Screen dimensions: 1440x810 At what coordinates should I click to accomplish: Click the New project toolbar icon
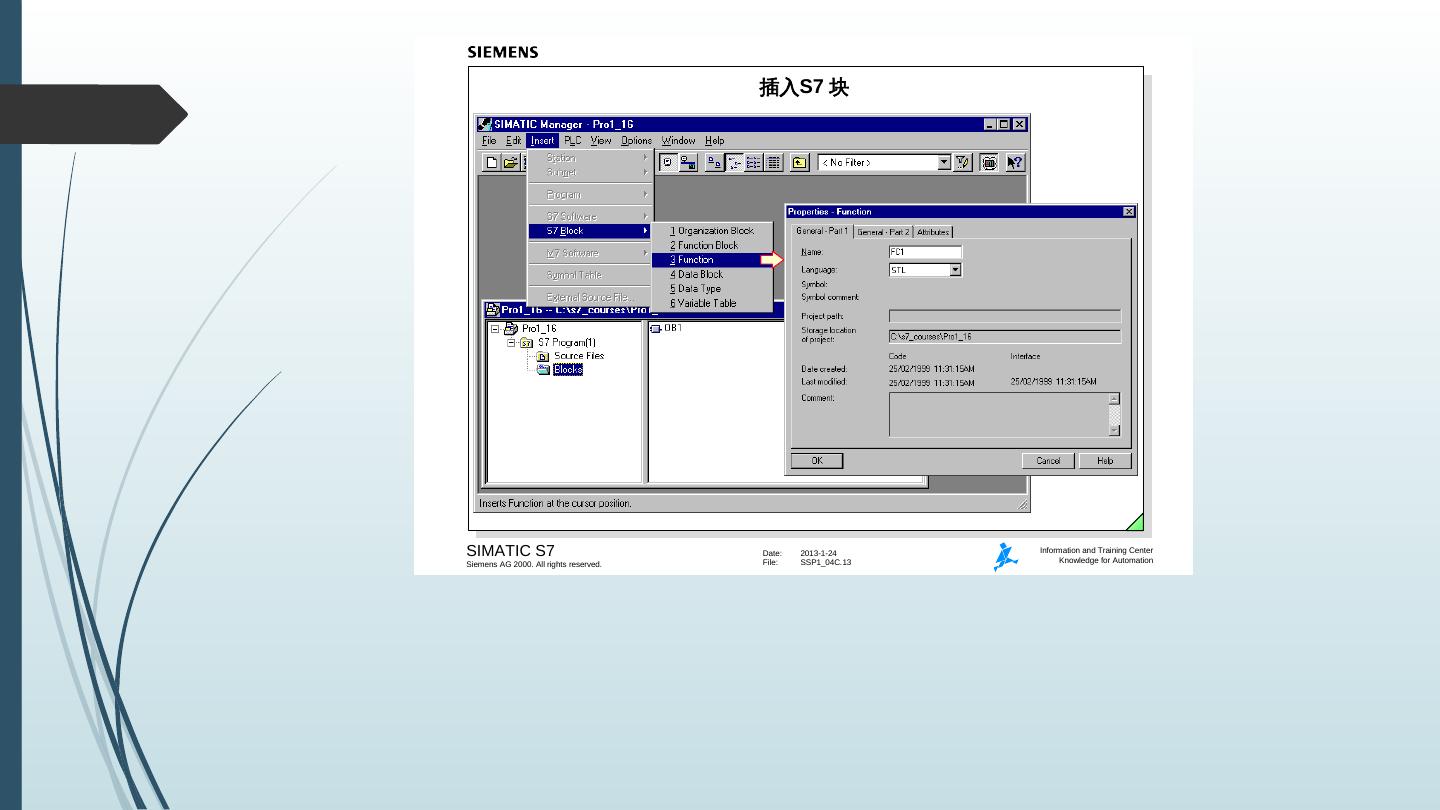point(492,163)
